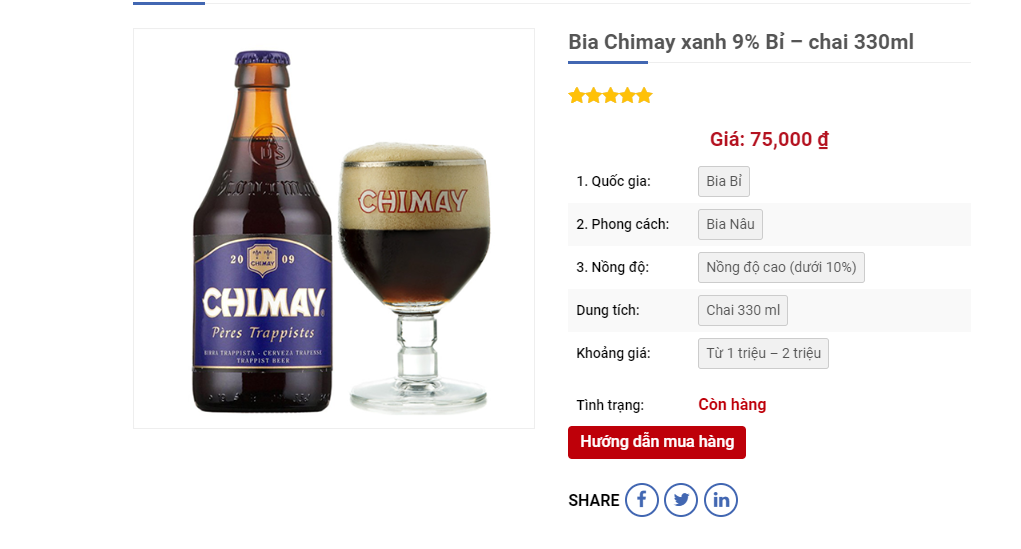Share product on Facebook
The width and height of the screenshot is (1021, 549).
(x=642, y=500)
